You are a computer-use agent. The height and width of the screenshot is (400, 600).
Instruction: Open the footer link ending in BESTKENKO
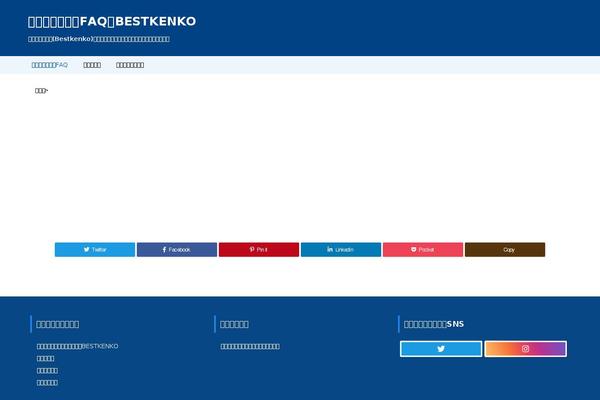[77, 346]
